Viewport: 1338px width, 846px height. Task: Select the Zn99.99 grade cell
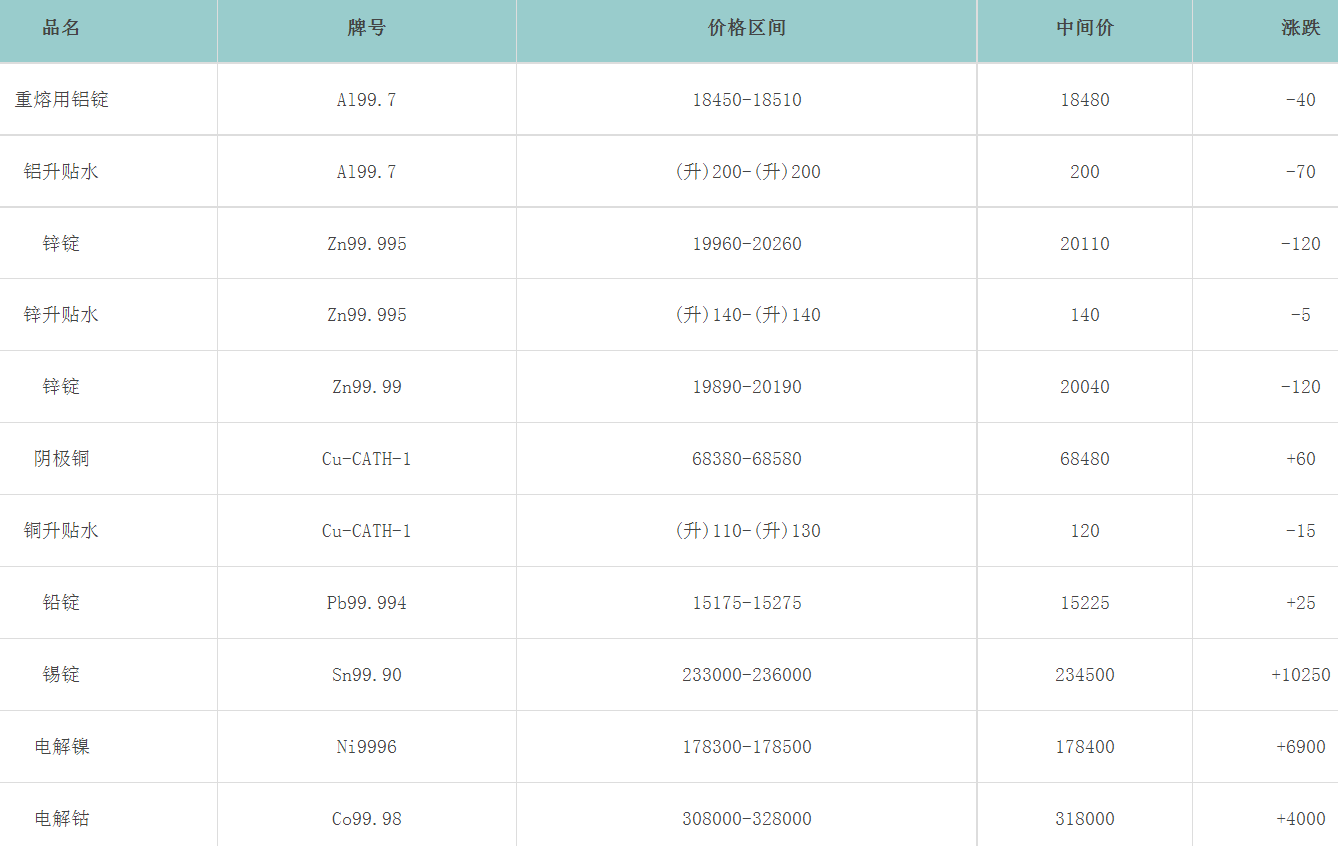(366, 387)
